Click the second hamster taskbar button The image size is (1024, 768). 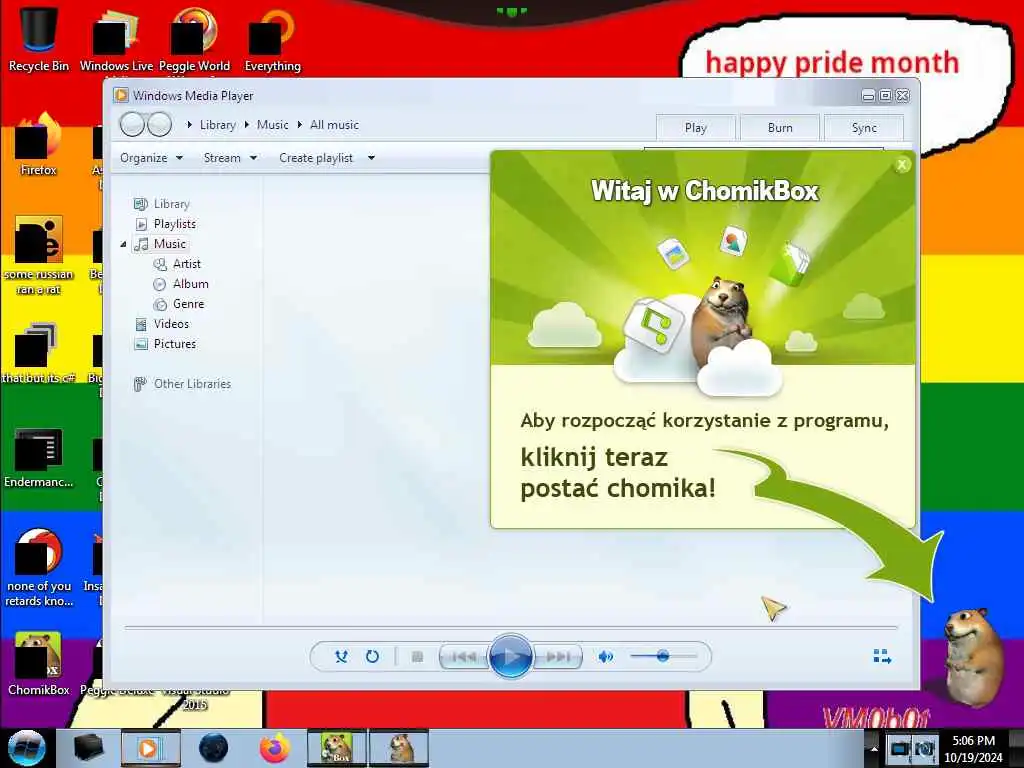pyautogui.click(x=399, y=748)
